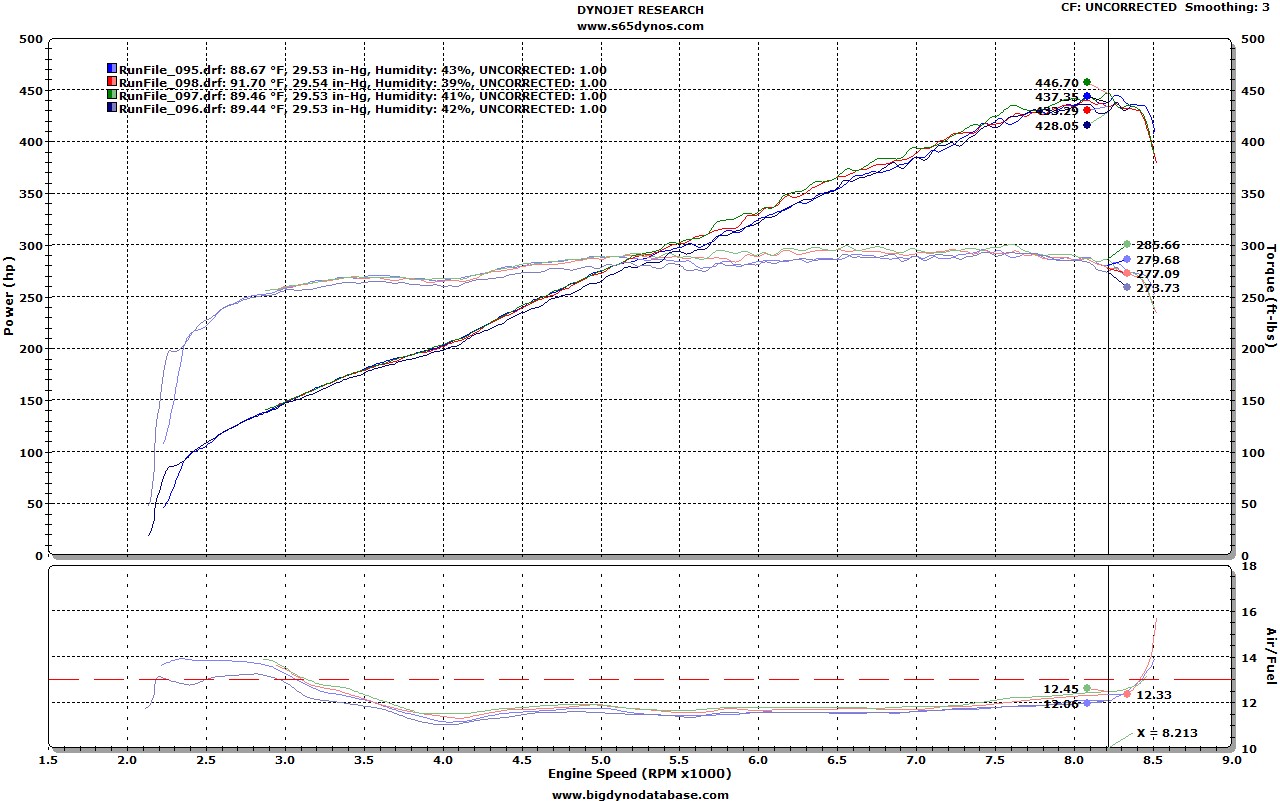Viewport: 1280px width, 801px height.
Task: Click the CF: UNCORRECTED label
Action: coord(1118,7)
